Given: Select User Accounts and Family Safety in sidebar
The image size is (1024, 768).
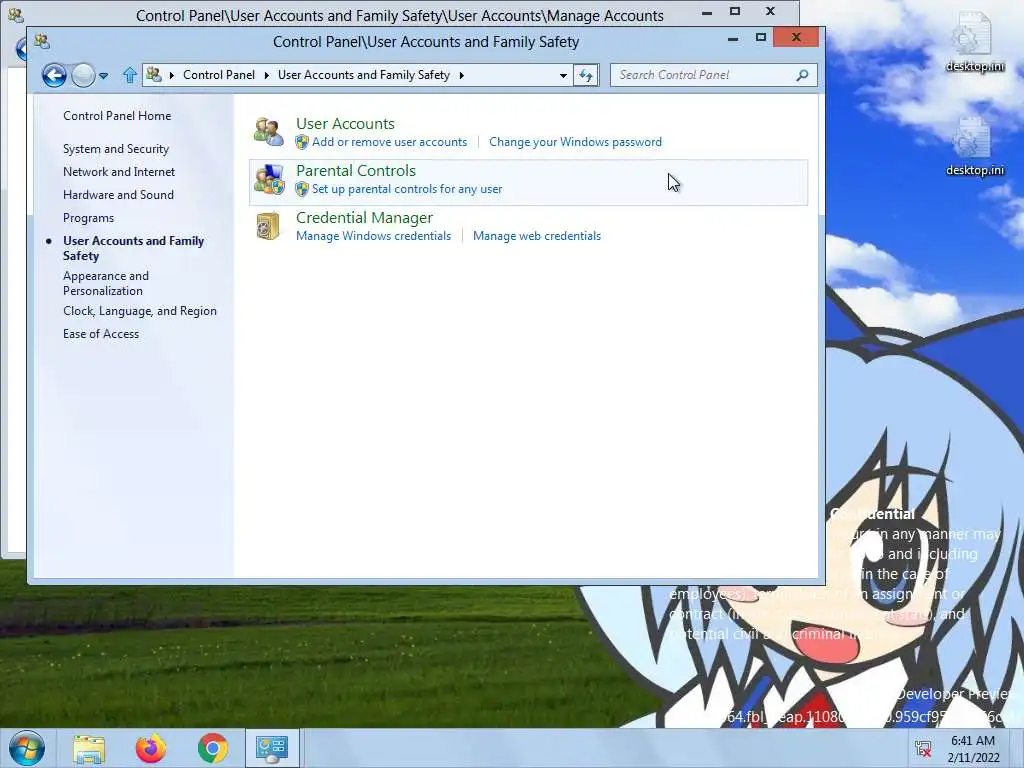Looking at the screenshot, I should coord(133,248).
